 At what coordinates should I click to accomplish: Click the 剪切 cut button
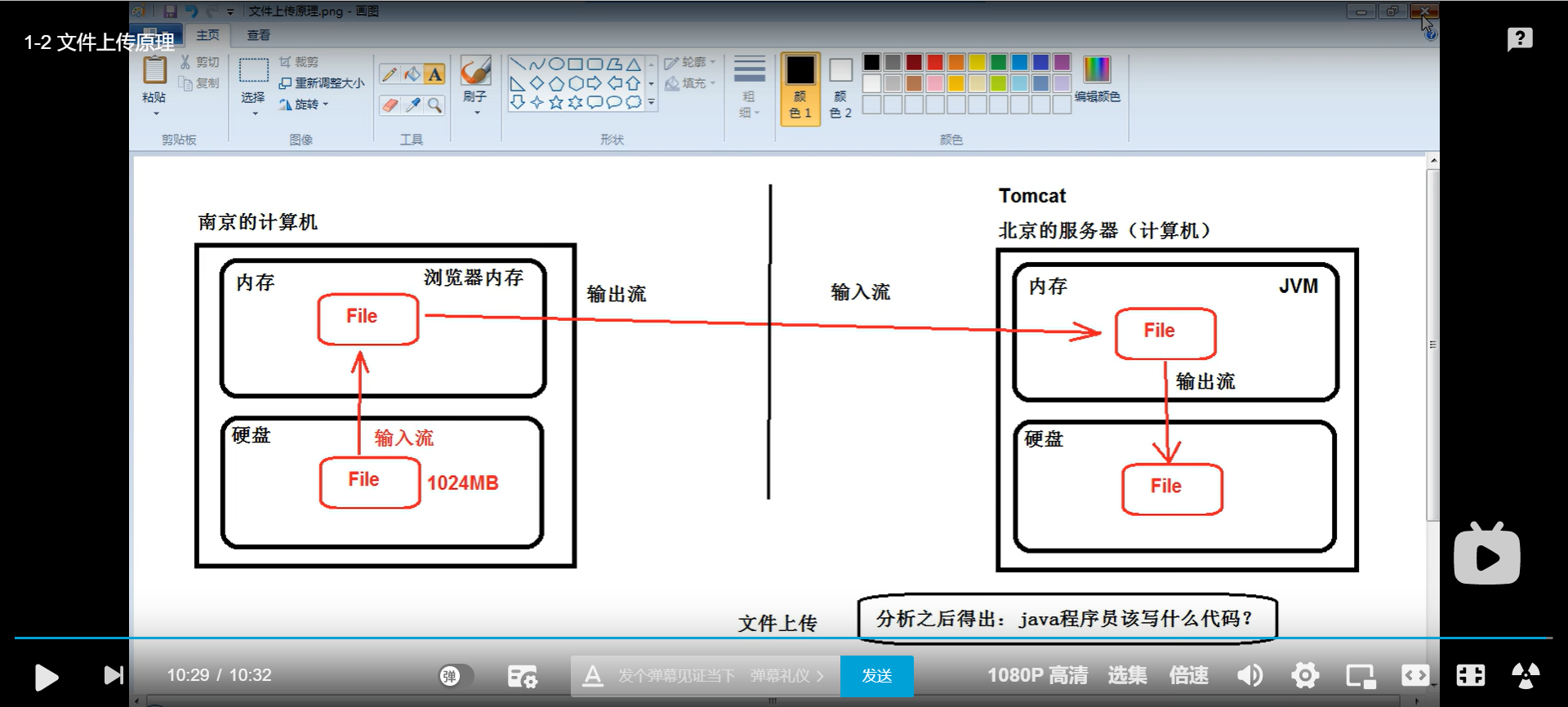[x=199, y=62]
